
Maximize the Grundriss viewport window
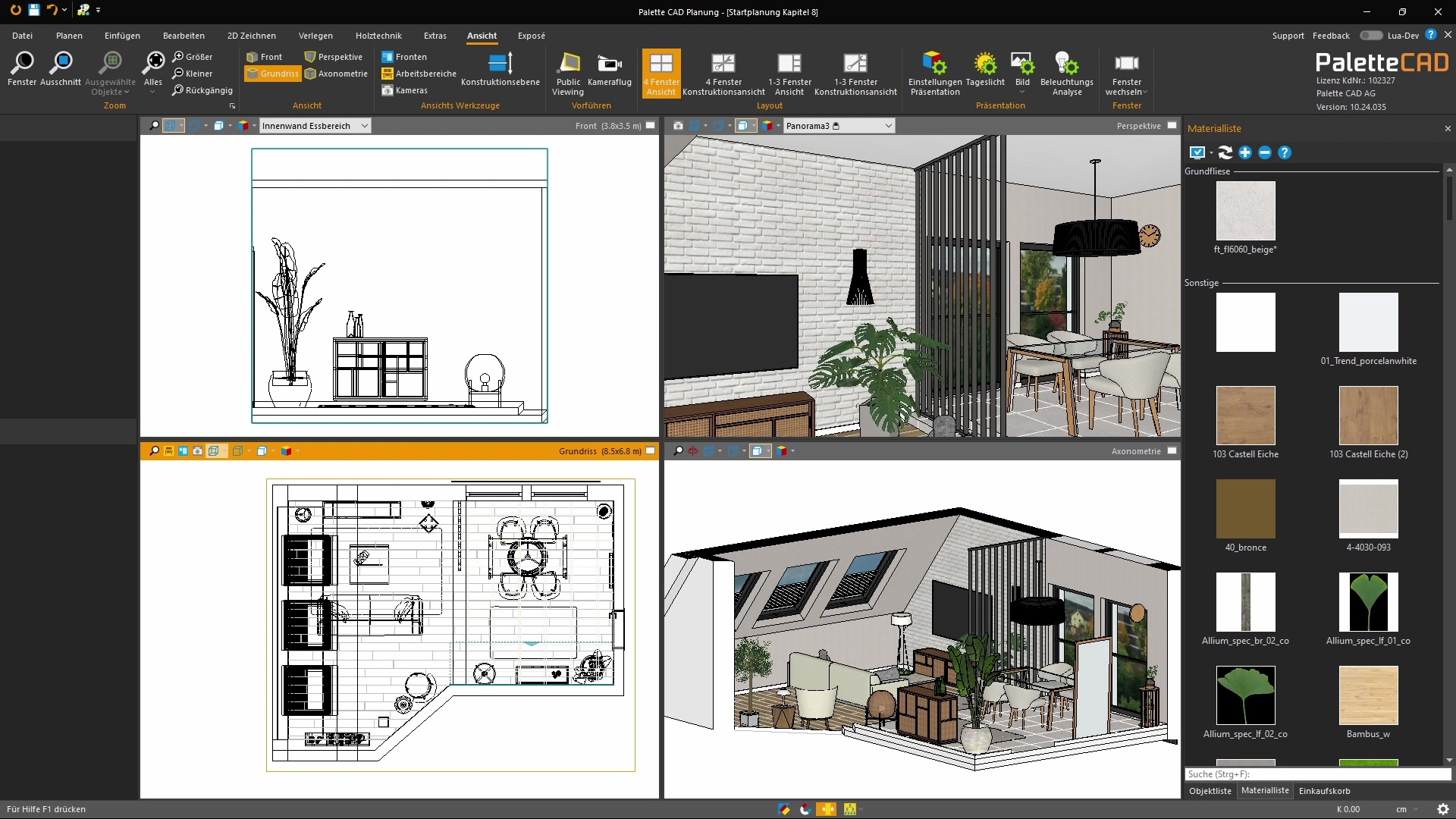(x=651, y=451)
